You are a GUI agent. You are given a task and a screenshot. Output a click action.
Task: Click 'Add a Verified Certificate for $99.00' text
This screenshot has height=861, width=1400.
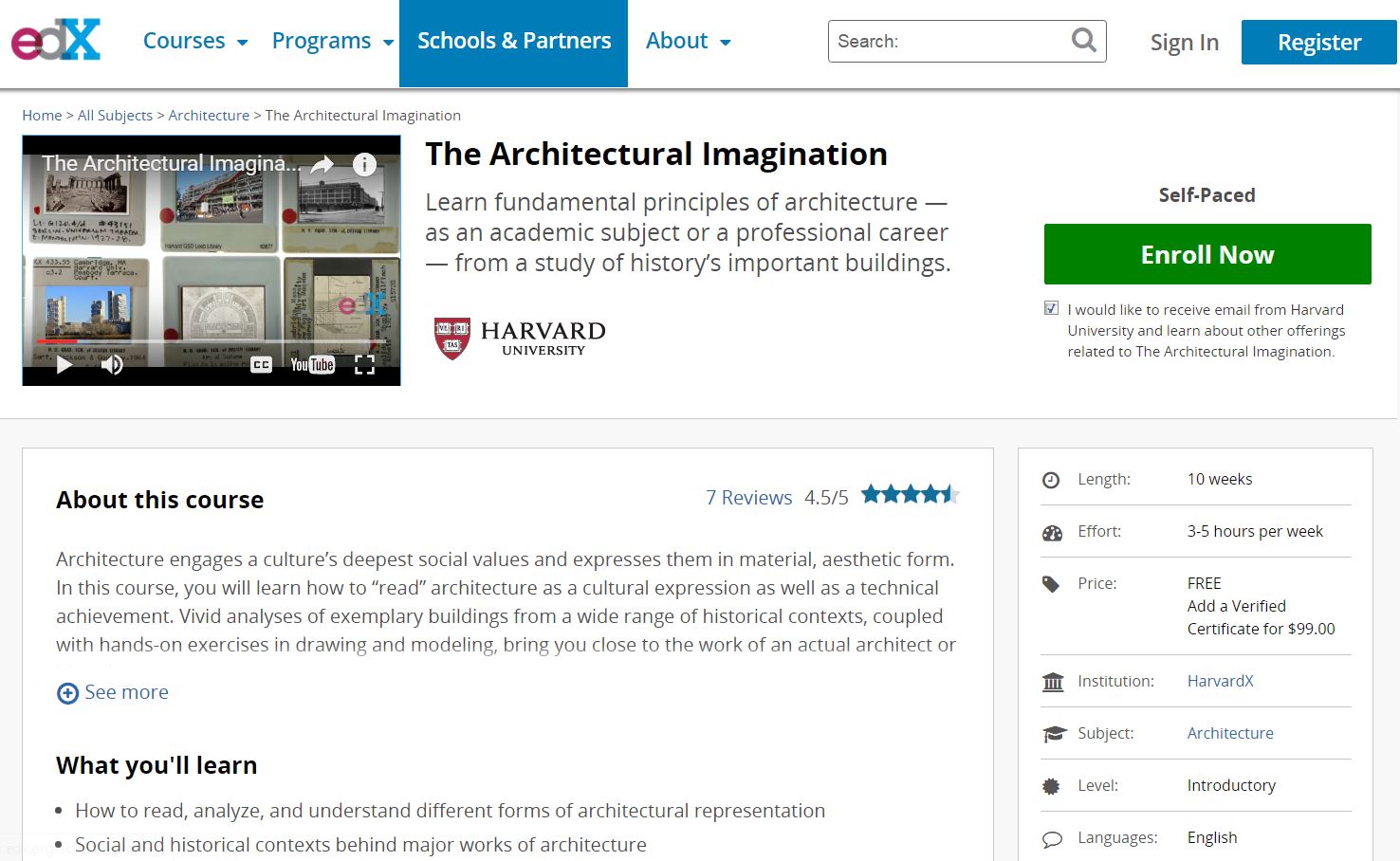[x=1261, y=617]
